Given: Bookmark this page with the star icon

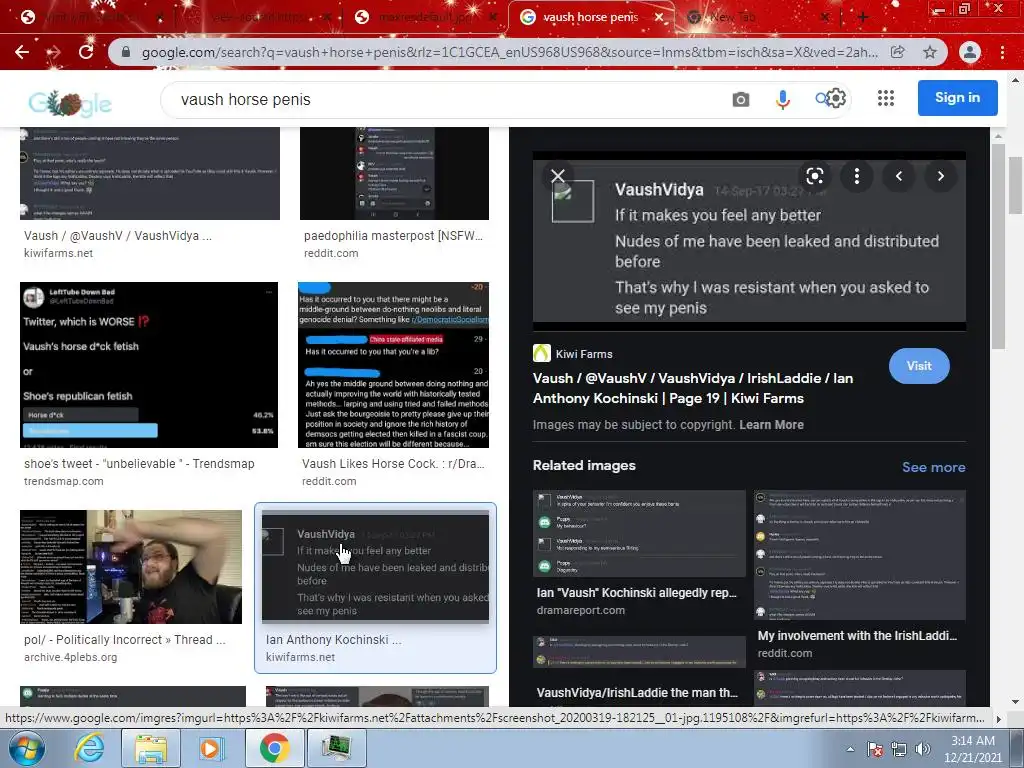Looking at the screenshot, I should 930,52.
